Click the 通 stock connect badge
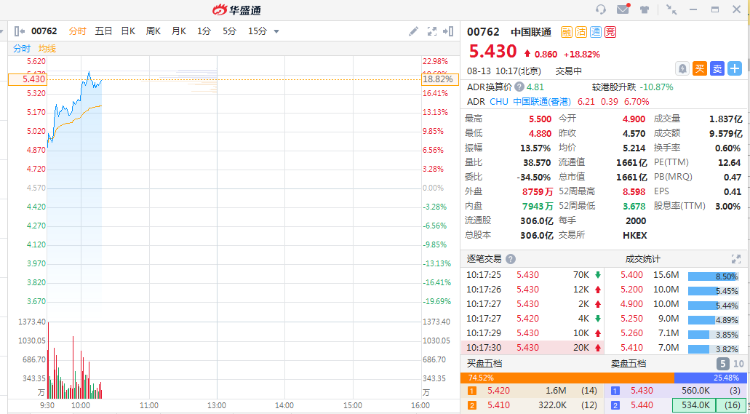 click(596, 33)
